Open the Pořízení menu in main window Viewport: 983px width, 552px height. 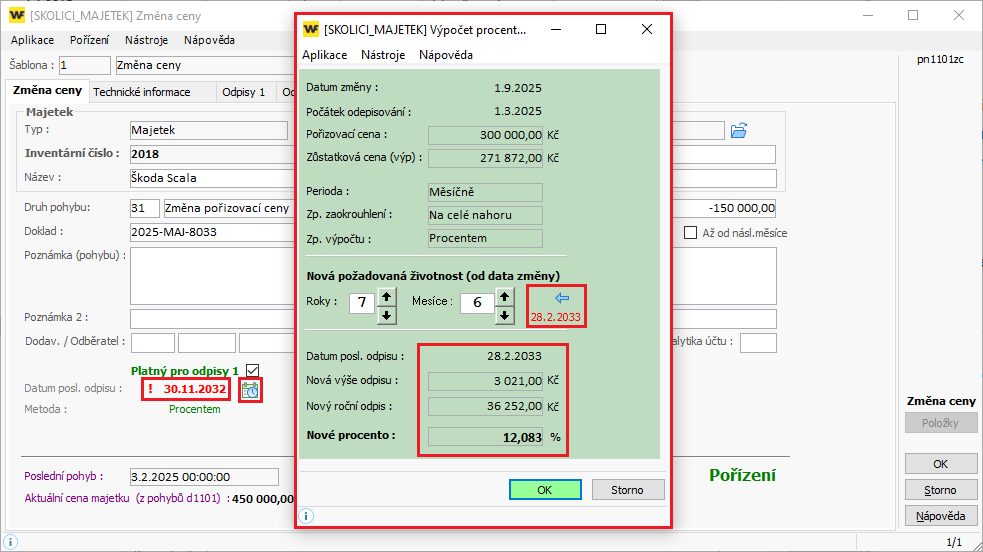coord(90,40)
